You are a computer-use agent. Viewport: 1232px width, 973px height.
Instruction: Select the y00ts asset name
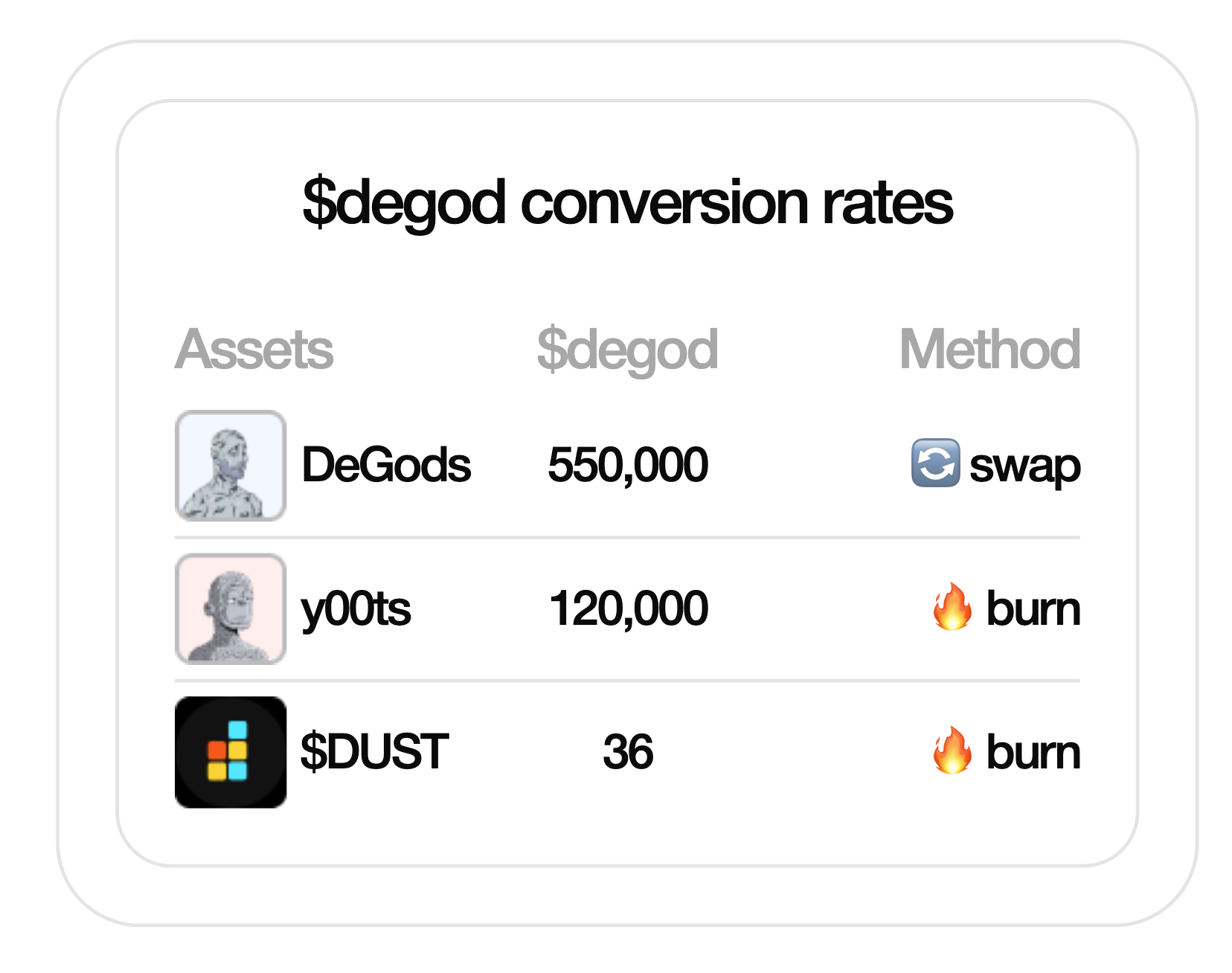(356, 610)
